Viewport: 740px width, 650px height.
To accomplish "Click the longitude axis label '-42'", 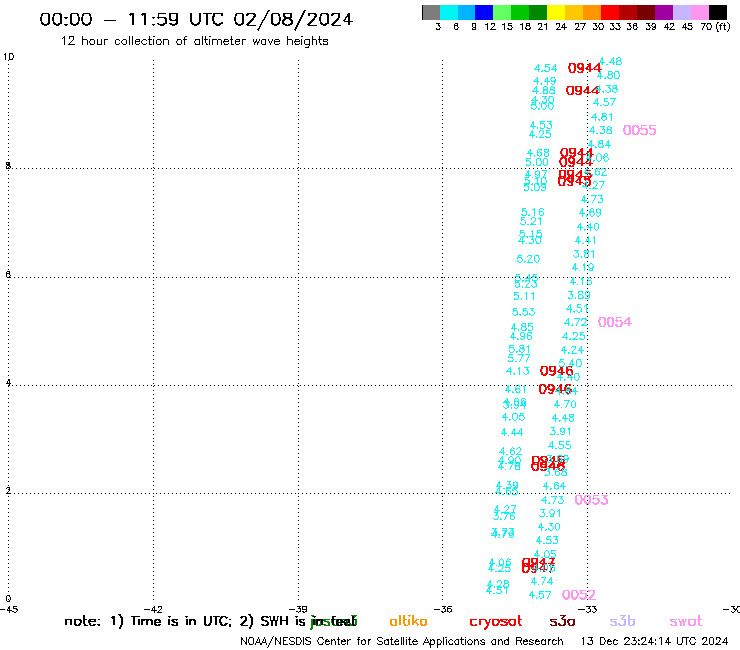I will click(153, 609).
